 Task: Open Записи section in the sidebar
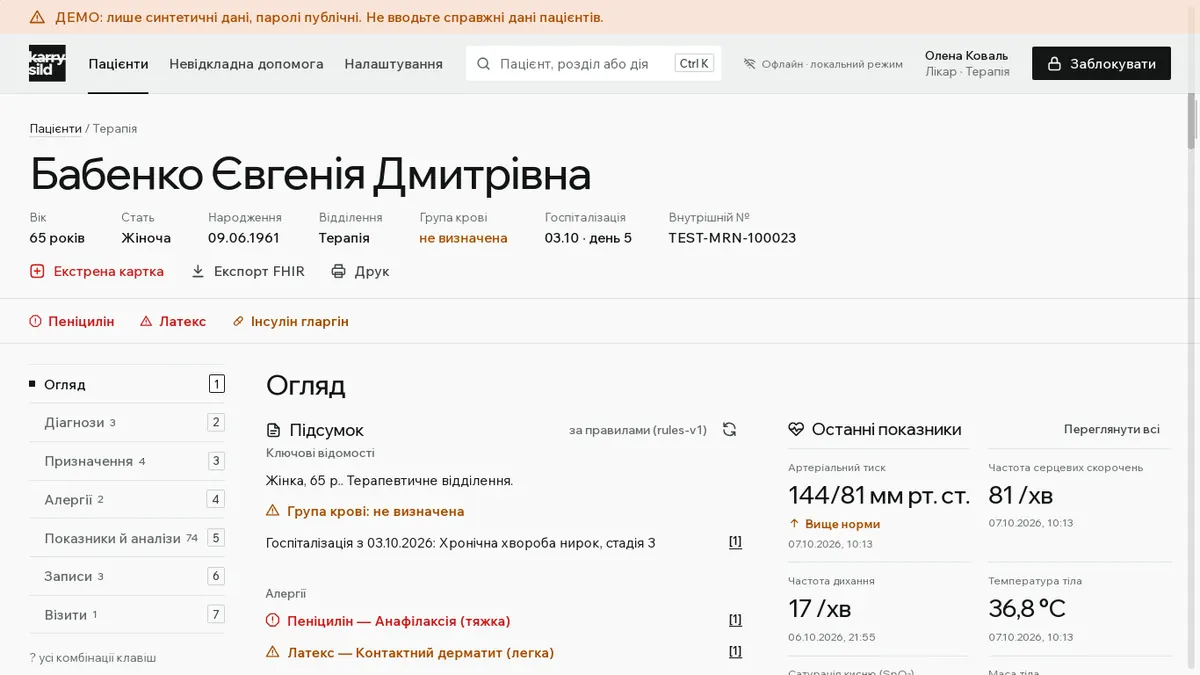(x=127, y=576)
